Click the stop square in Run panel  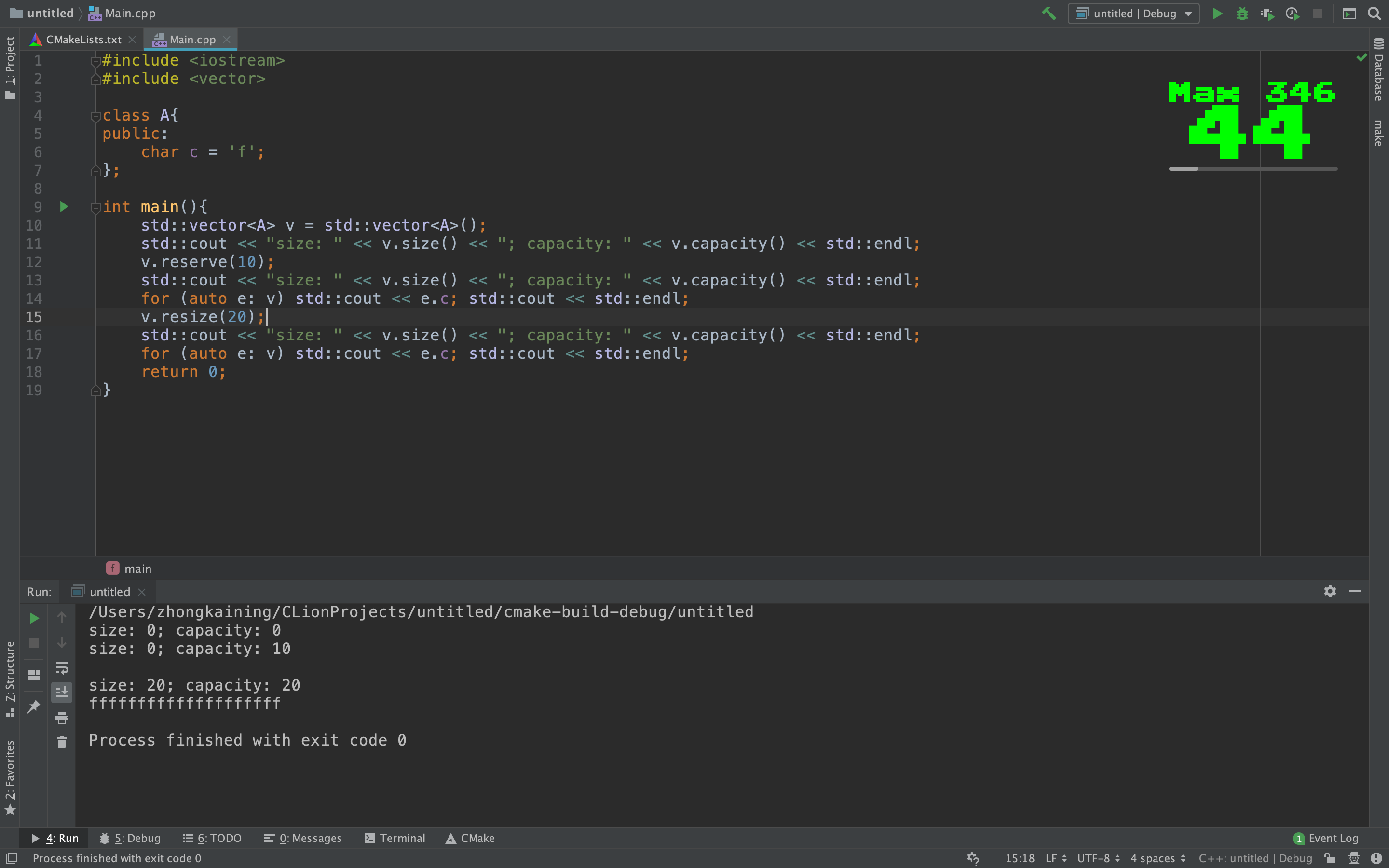coord(34,643)
